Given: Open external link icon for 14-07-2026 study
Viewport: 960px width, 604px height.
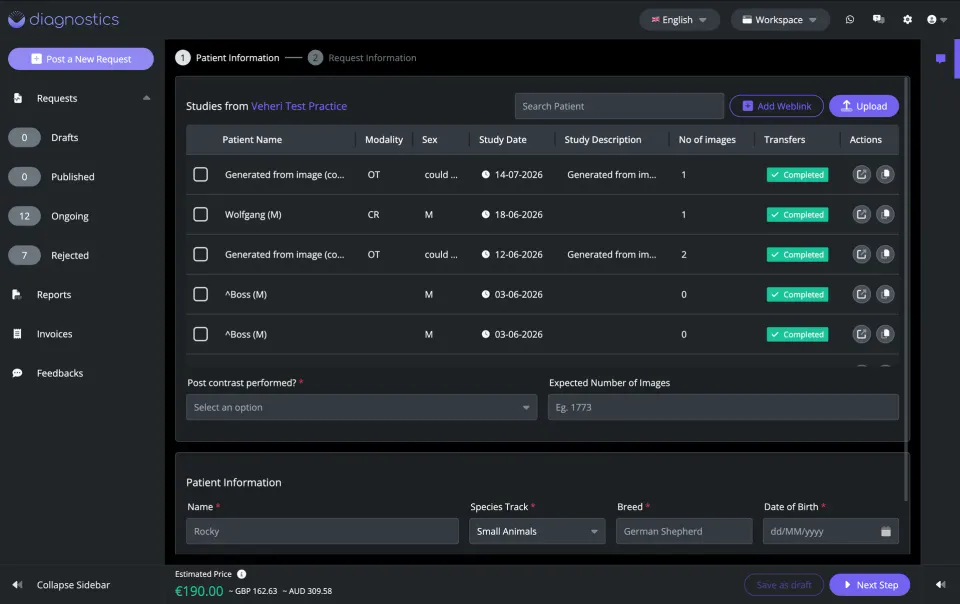Looking at the screenshot, I should click(861, 174).
